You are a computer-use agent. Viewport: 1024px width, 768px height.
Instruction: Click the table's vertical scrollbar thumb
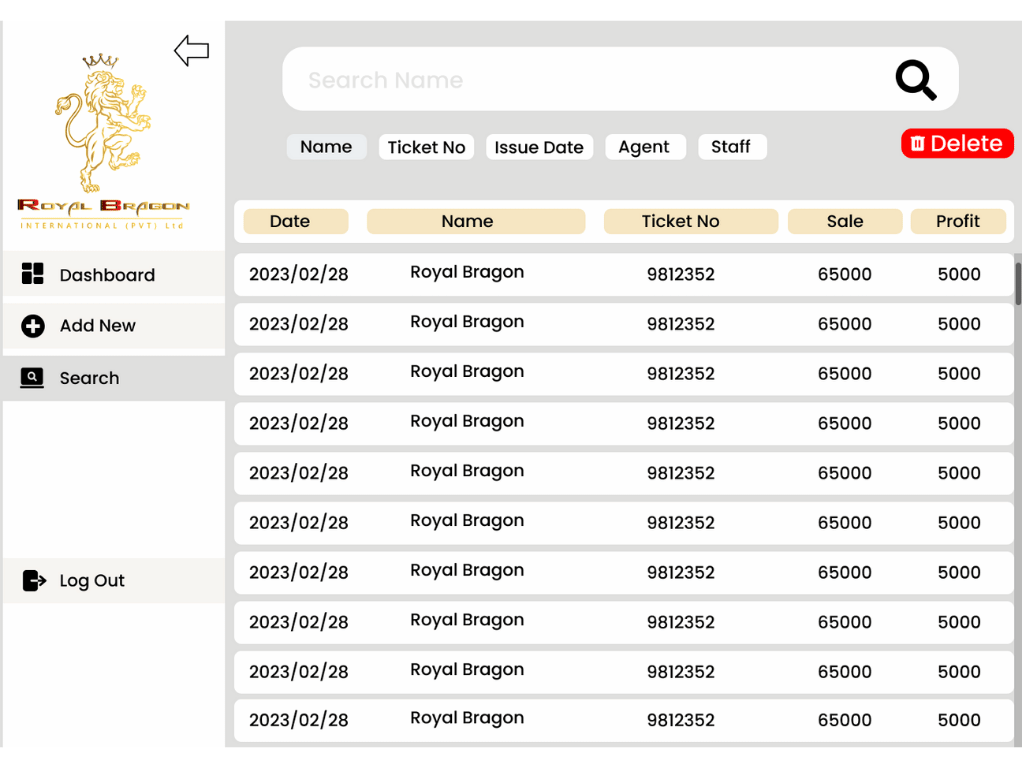point(1017,283)
